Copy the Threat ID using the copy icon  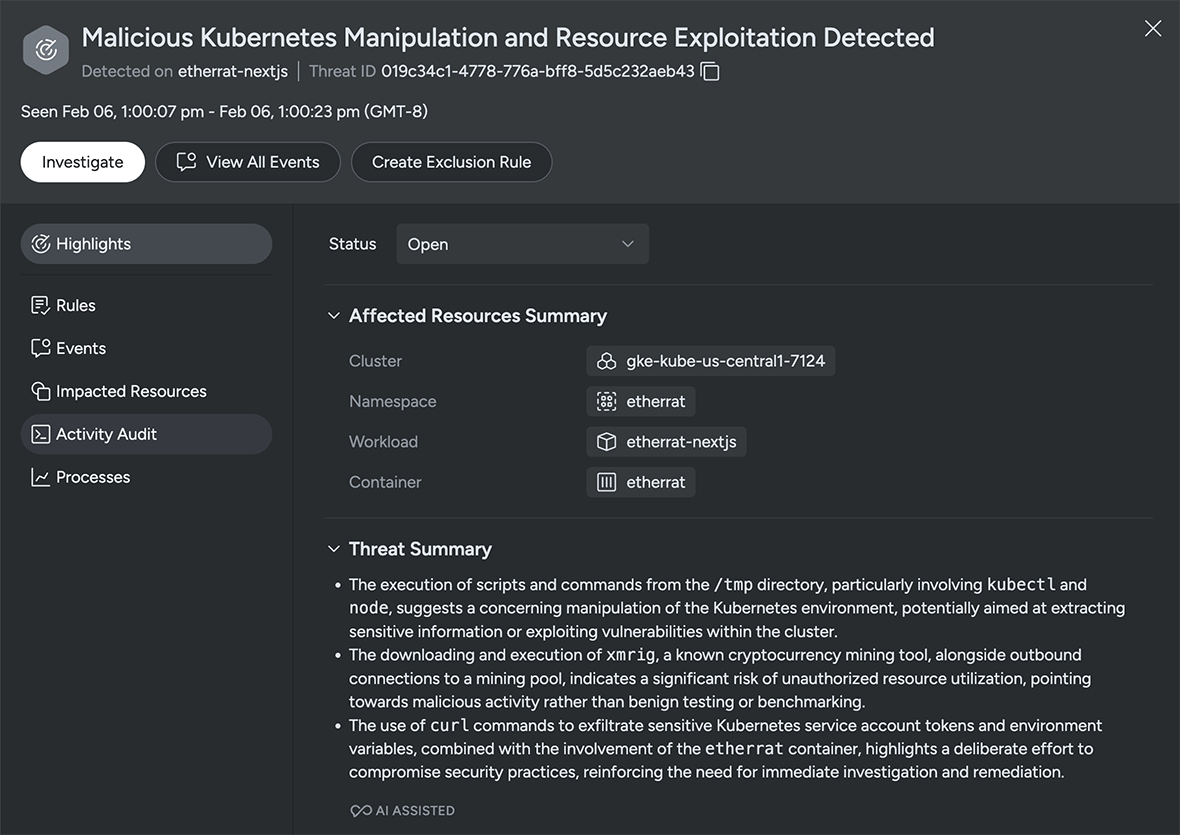[708, 72]
